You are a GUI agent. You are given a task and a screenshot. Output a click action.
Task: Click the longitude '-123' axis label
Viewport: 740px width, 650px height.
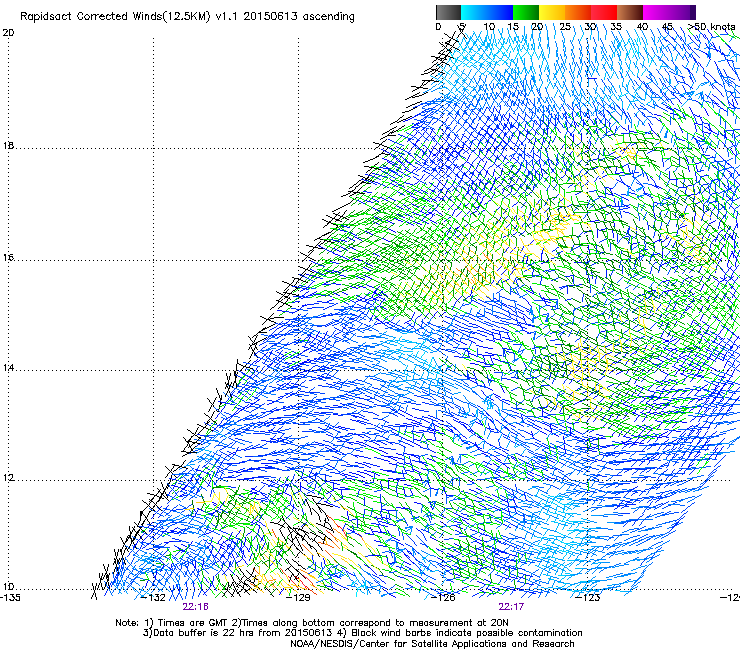point(588,598)
